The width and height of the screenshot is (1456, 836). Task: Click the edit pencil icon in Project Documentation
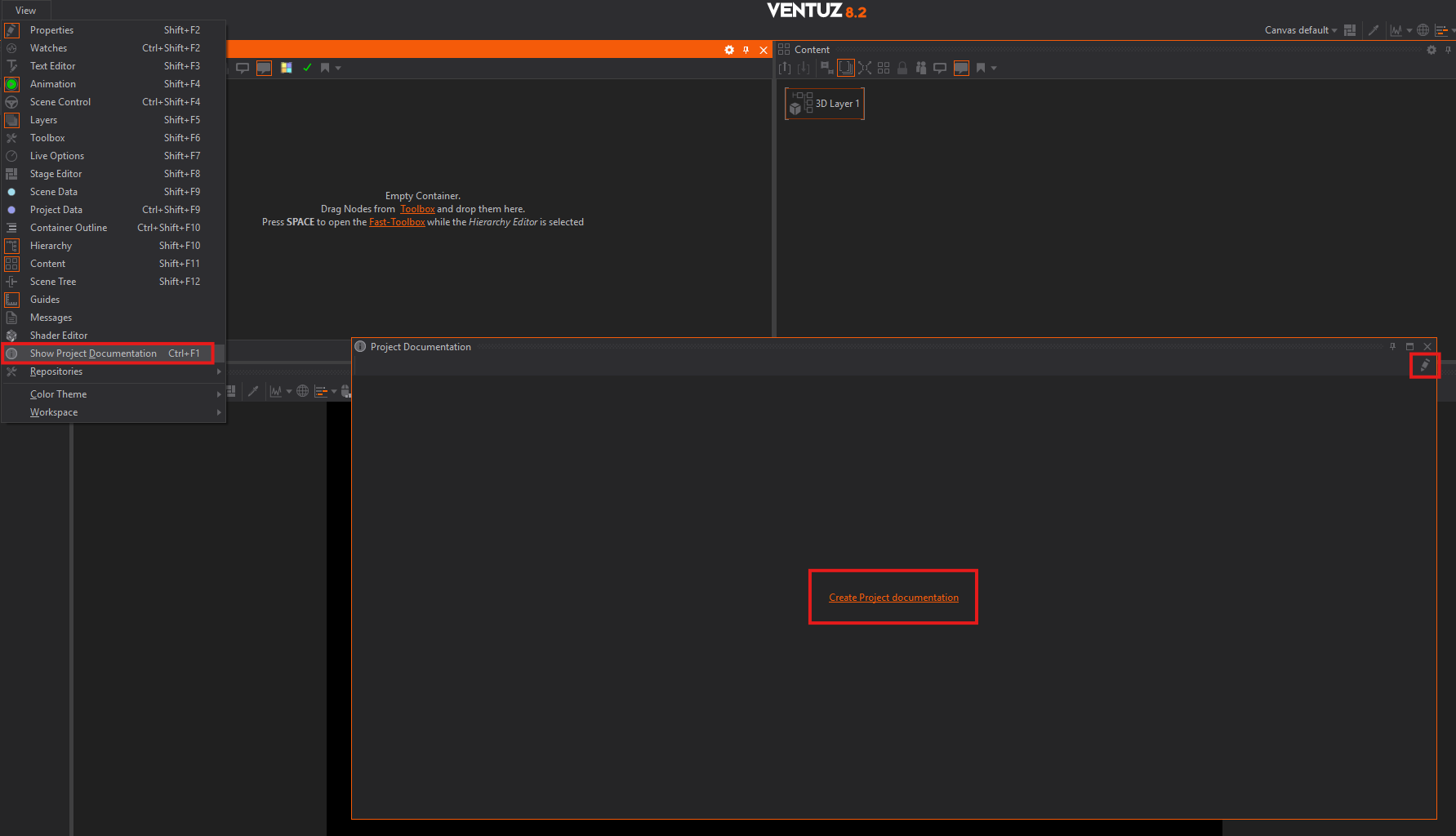point(1425,365)
